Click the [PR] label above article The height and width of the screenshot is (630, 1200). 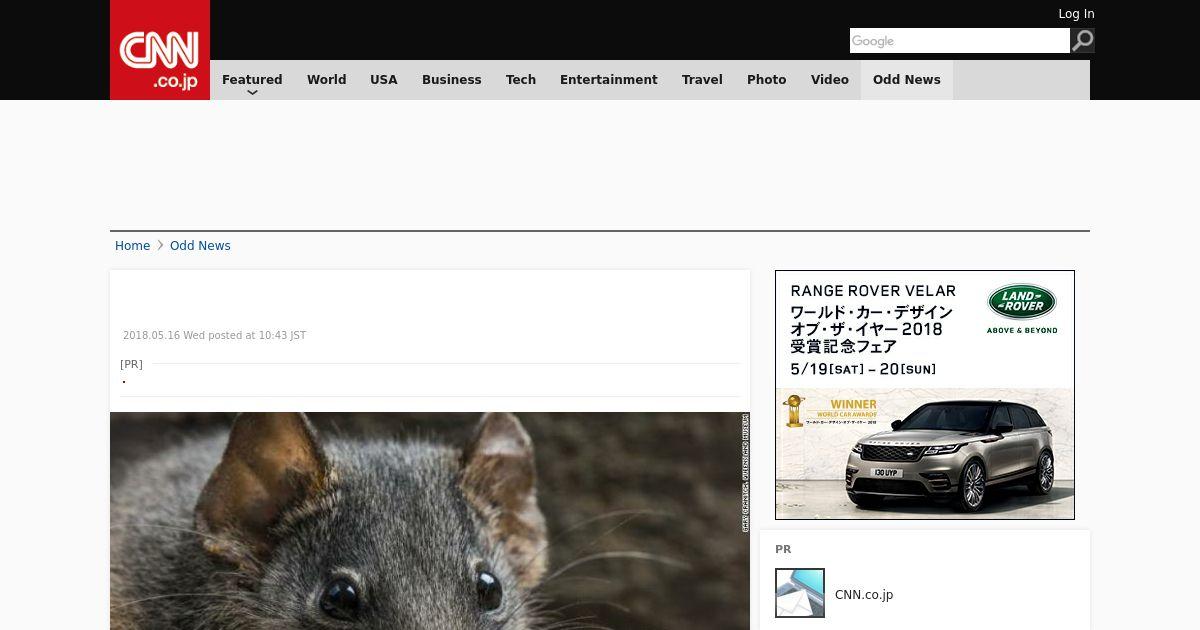click(131, 364)
